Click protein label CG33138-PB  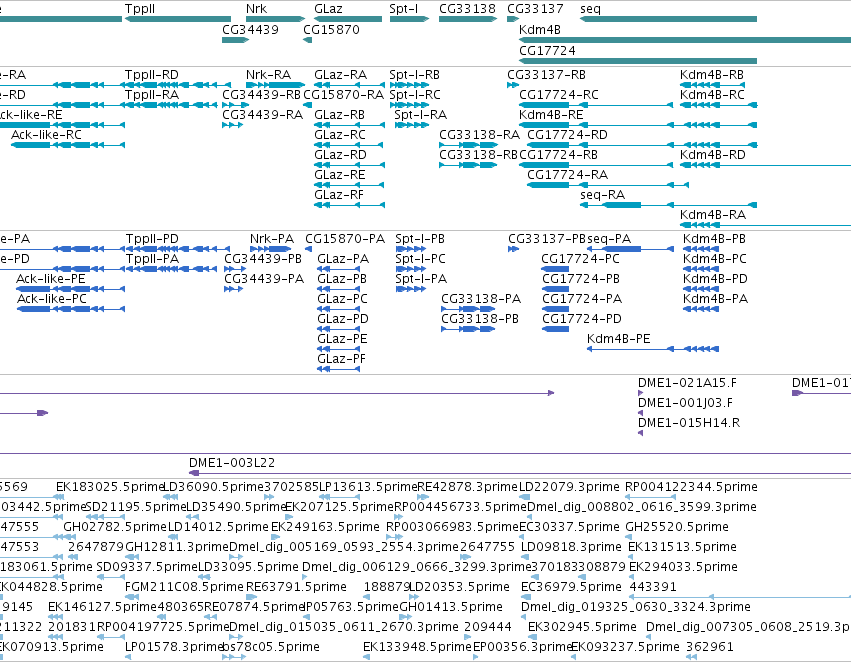click(x=480, y=319)
